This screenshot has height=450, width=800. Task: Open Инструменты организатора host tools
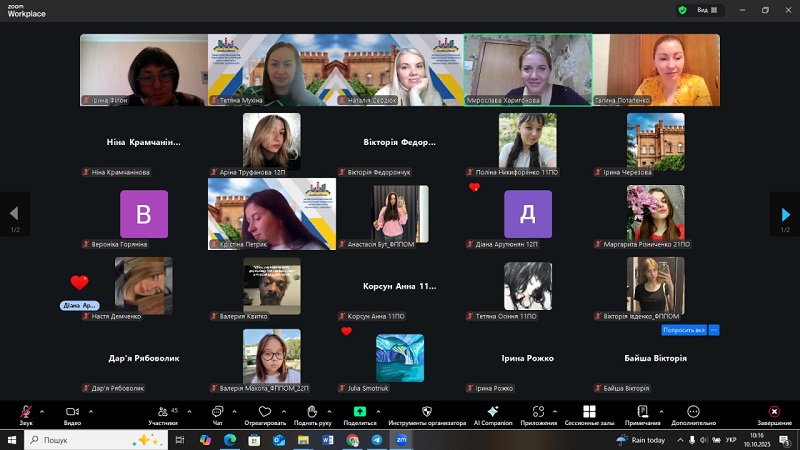[x=427, y=413]
